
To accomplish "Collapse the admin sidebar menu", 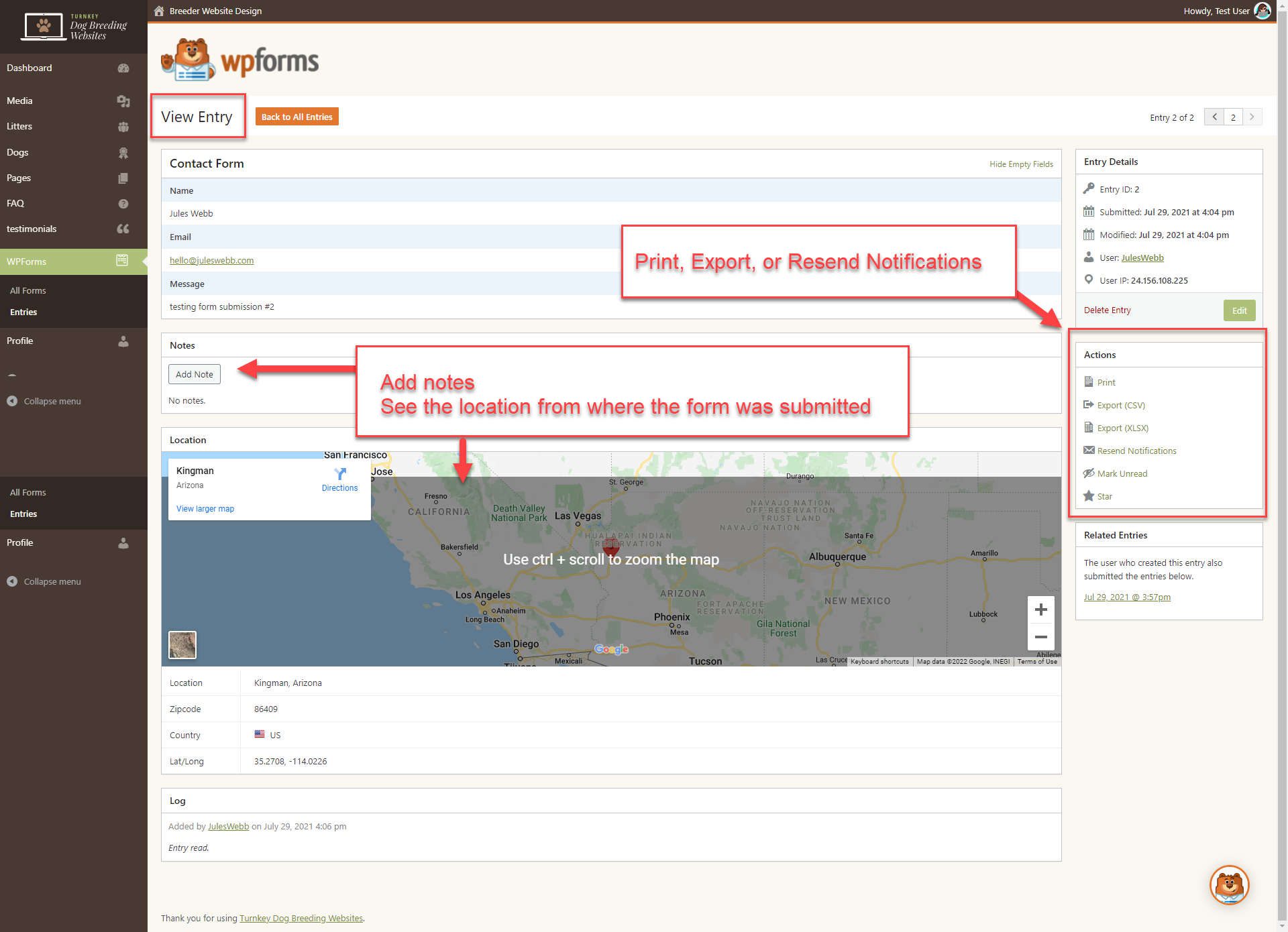I will pos(44,401).
